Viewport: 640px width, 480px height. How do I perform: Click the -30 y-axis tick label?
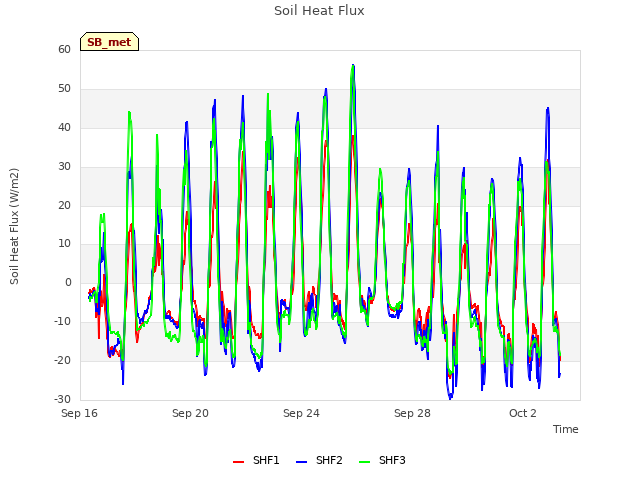coord(63,399)
